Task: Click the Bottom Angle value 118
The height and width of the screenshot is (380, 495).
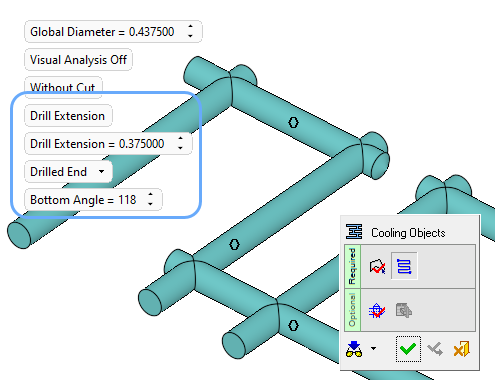Action: [x=127, y=200]
